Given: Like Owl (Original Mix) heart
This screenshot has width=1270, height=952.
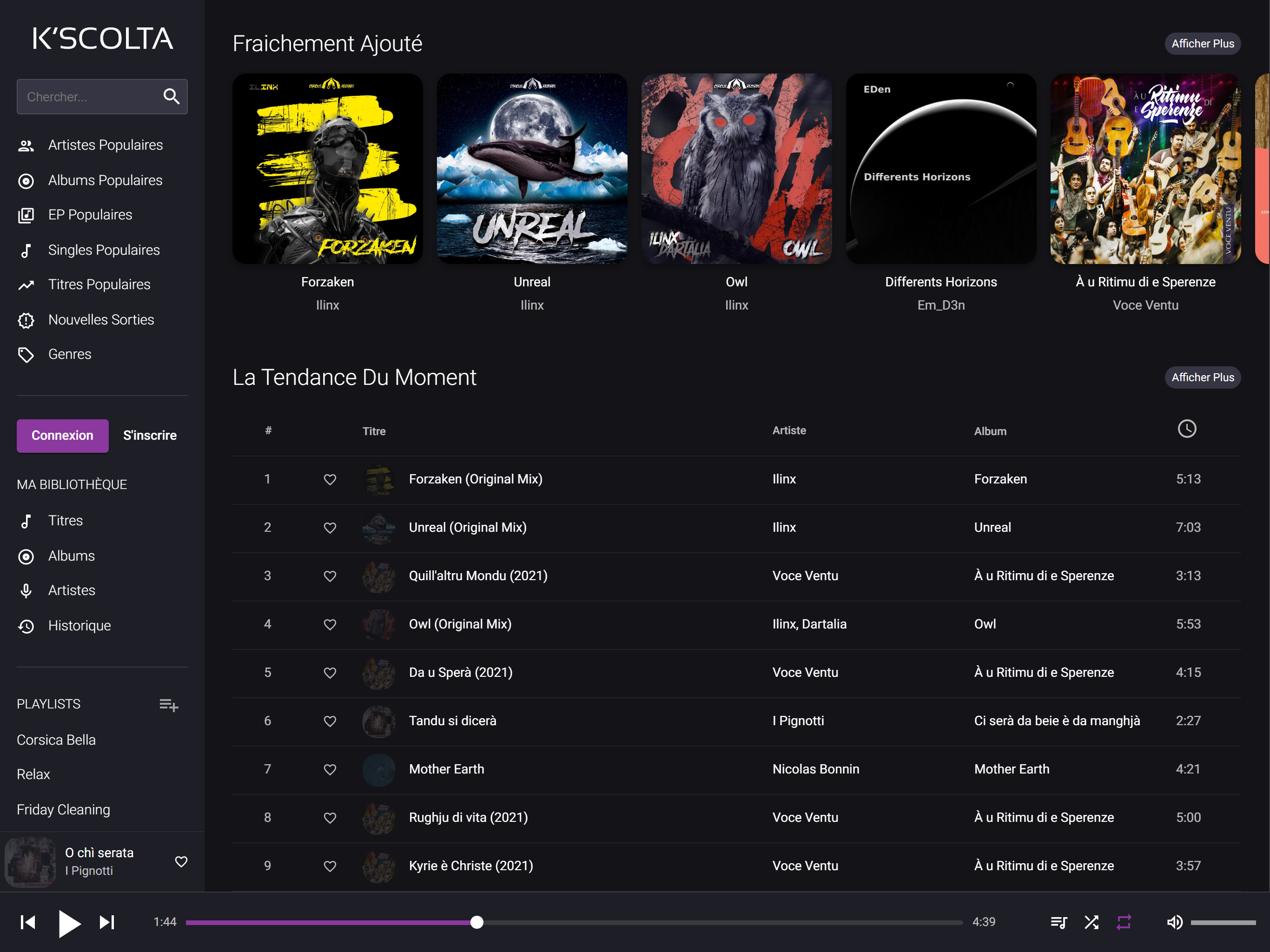Looking at the screenshot, I should pos(330,624).
